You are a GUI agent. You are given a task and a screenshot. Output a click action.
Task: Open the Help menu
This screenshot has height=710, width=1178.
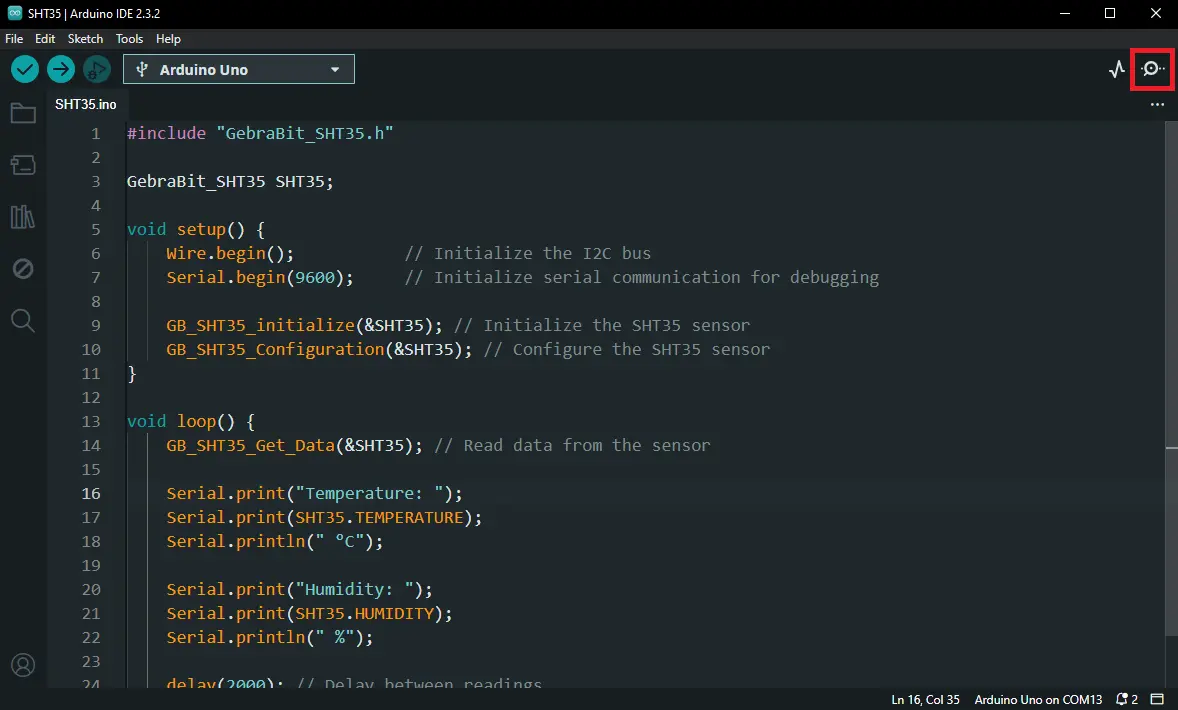coord(168,39)
